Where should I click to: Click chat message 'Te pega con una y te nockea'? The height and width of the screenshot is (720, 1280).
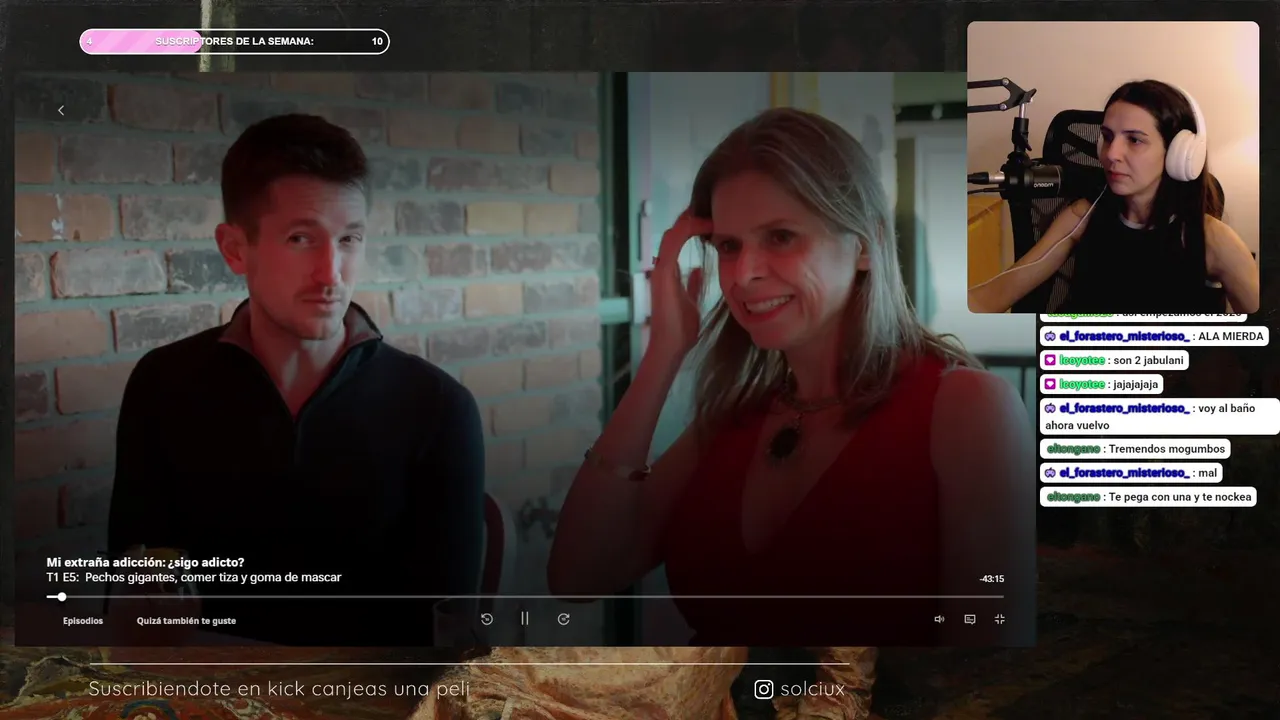1148,497
